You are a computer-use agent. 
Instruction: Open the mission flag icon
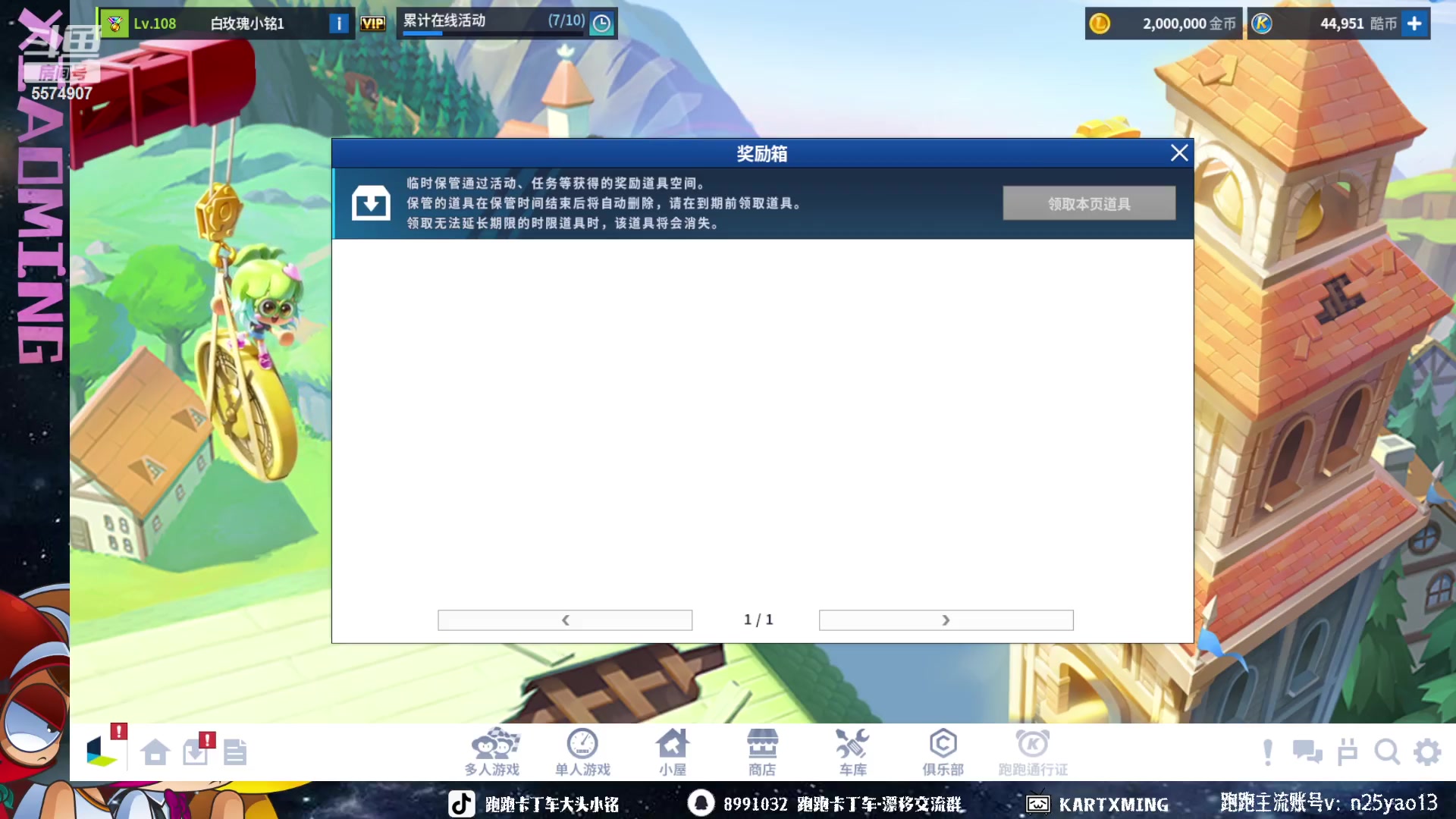[x=1348, y=752]
